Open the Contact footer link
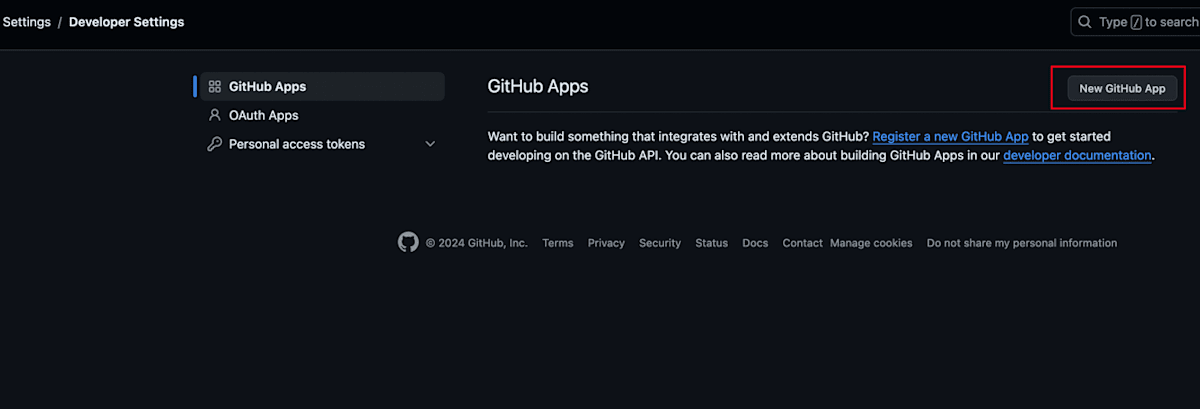 point(803,243)
